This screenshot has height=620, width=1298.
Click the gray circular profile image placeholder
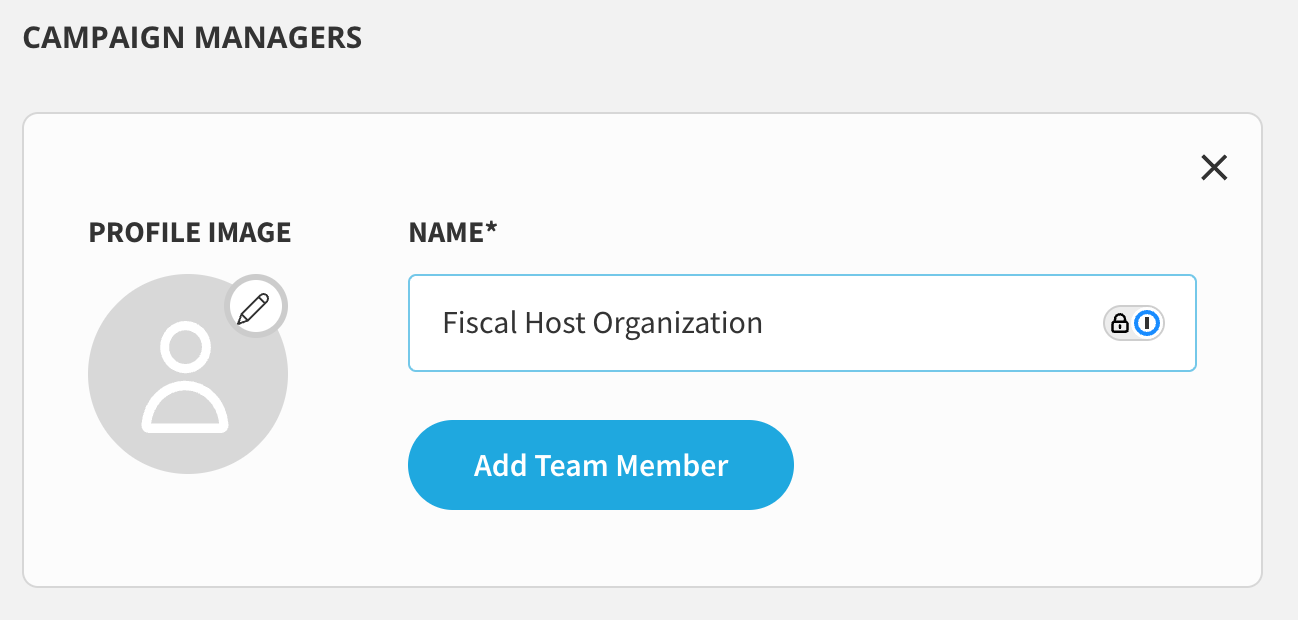pyautogui.click(x=188, y=374)
